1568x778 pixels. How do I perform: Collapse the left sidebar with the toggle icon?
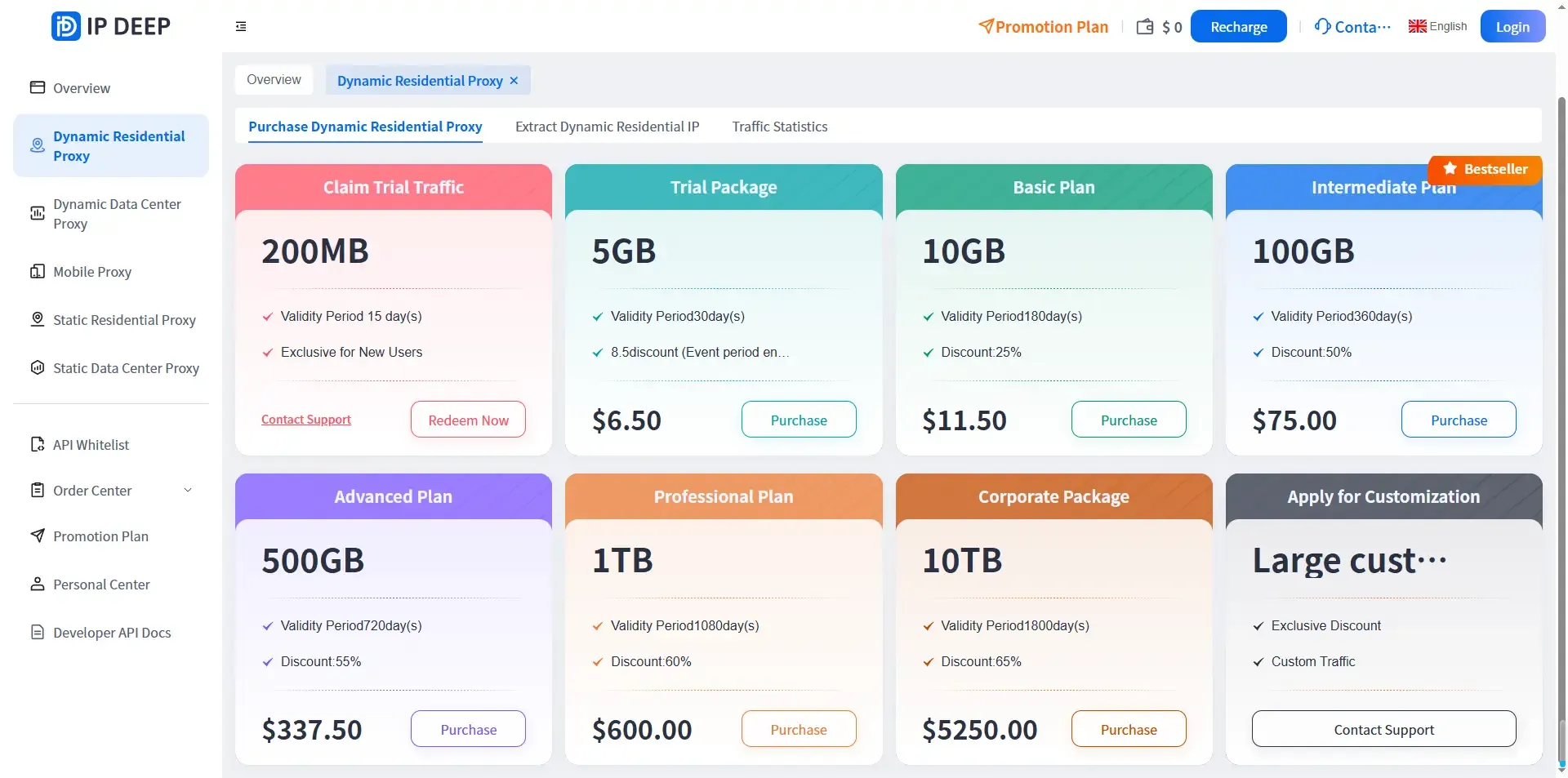pyautogui.click(x=240, y=26)
